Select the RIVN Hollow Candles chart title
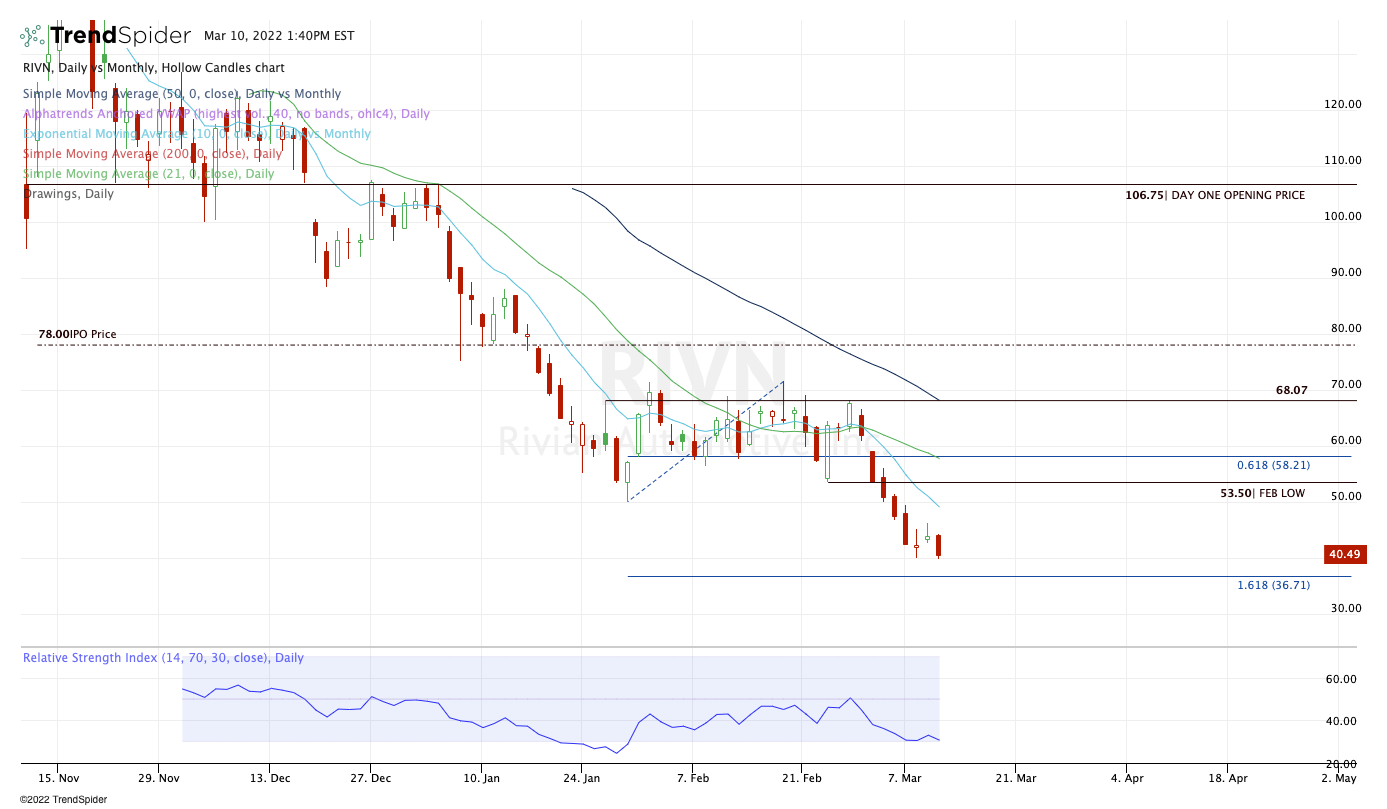 (153, 68)
